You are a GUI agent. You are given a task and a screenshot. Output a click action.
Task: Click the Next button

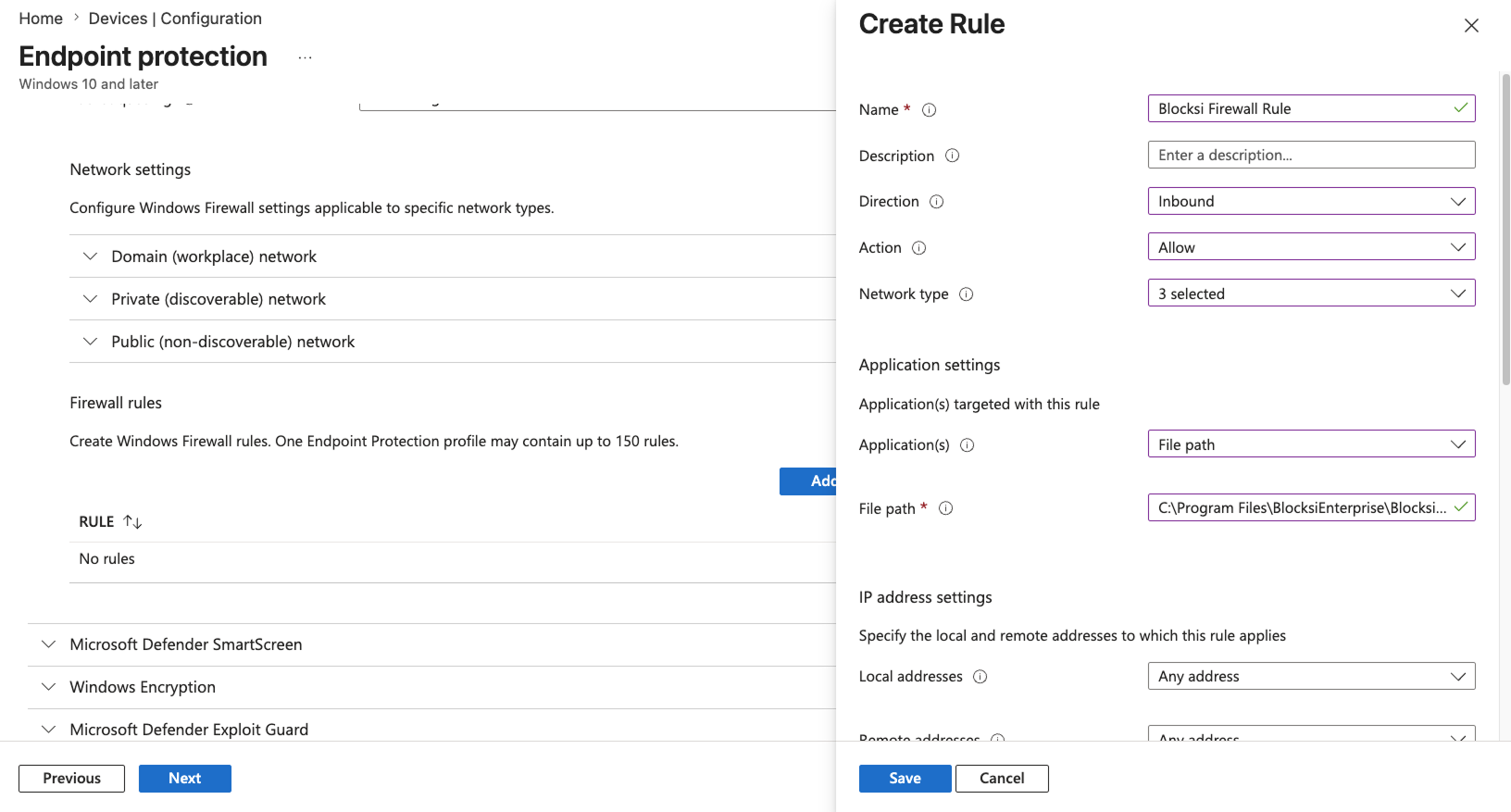point(185,779)
